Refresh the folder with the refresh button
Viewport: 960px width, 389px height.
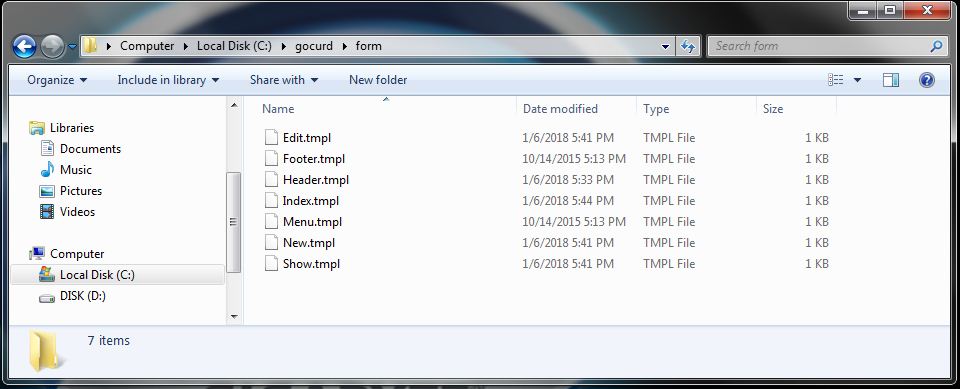coord(688,47)
